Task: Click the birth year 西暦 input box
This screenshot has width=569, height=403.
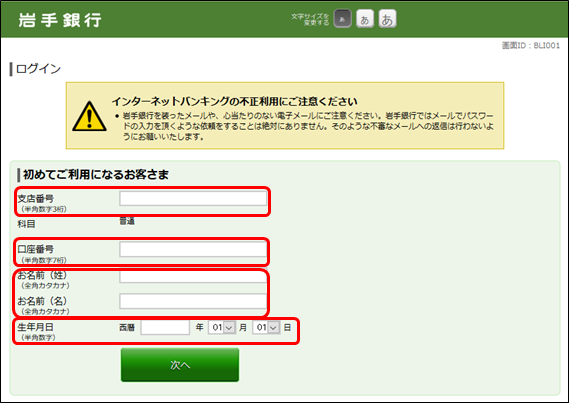Action: pos(165,328)
